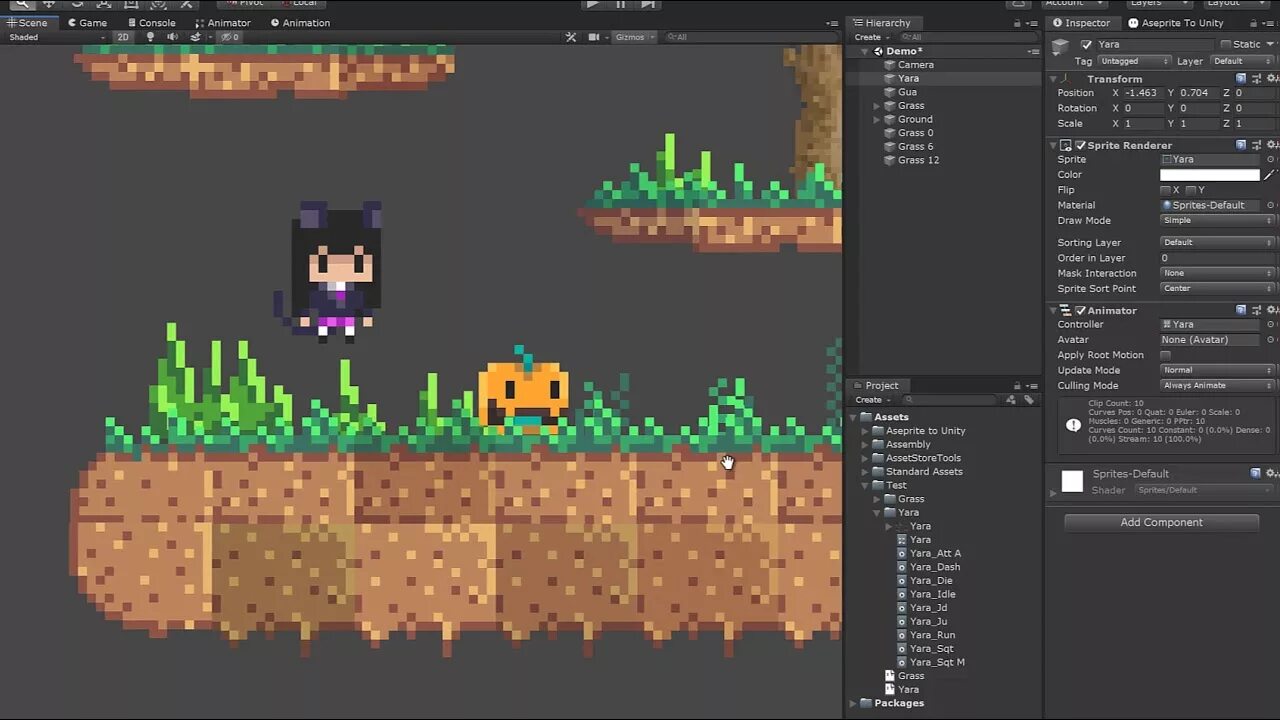
Task: Open Project panel Create menu
Action: 872,400
